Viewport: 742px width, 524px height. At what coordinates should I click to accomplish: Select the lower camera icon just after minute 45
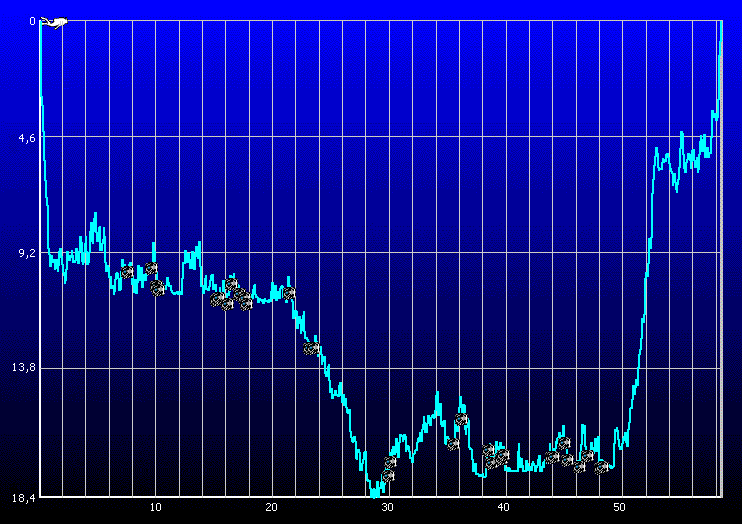tap(567, 460)
